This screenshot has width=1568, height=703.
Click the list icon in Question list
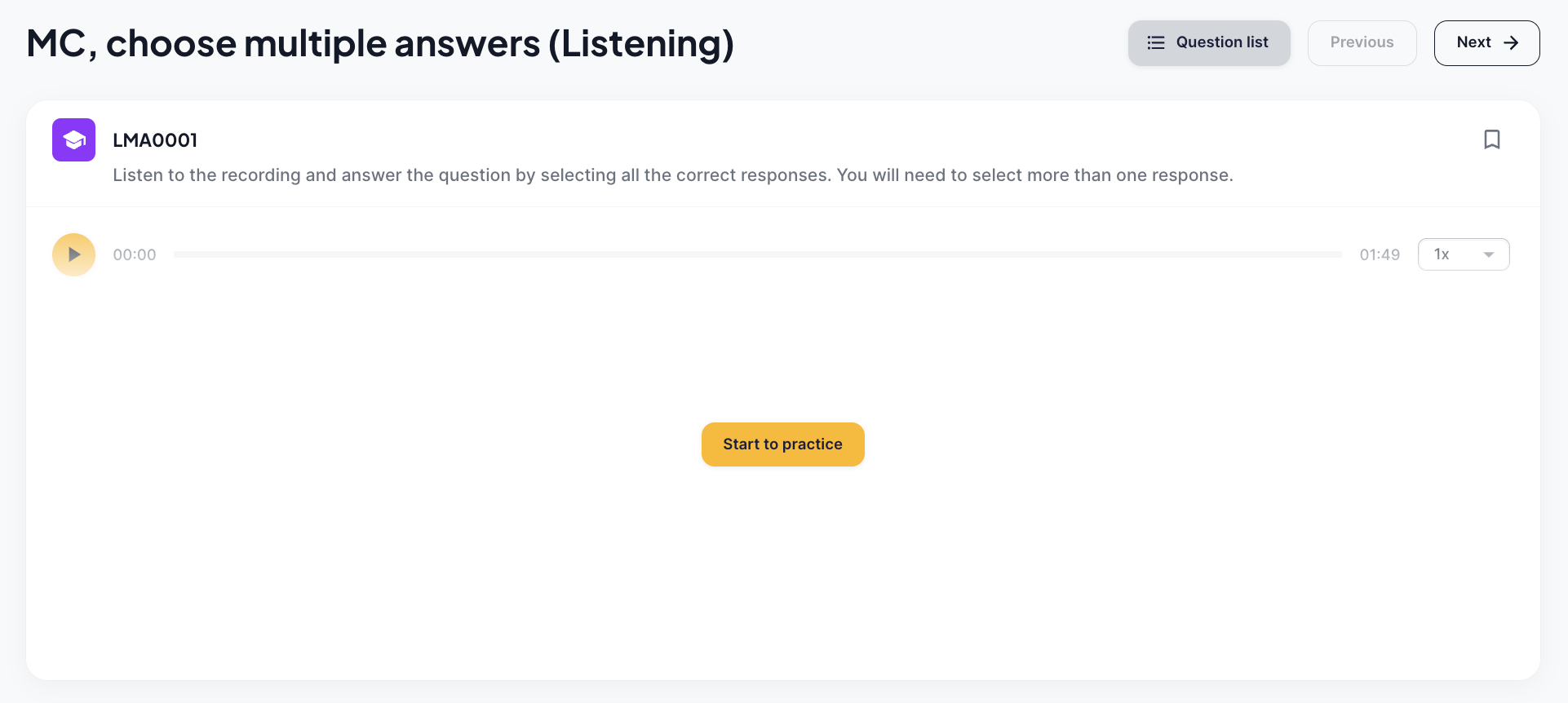[1155, 42]
